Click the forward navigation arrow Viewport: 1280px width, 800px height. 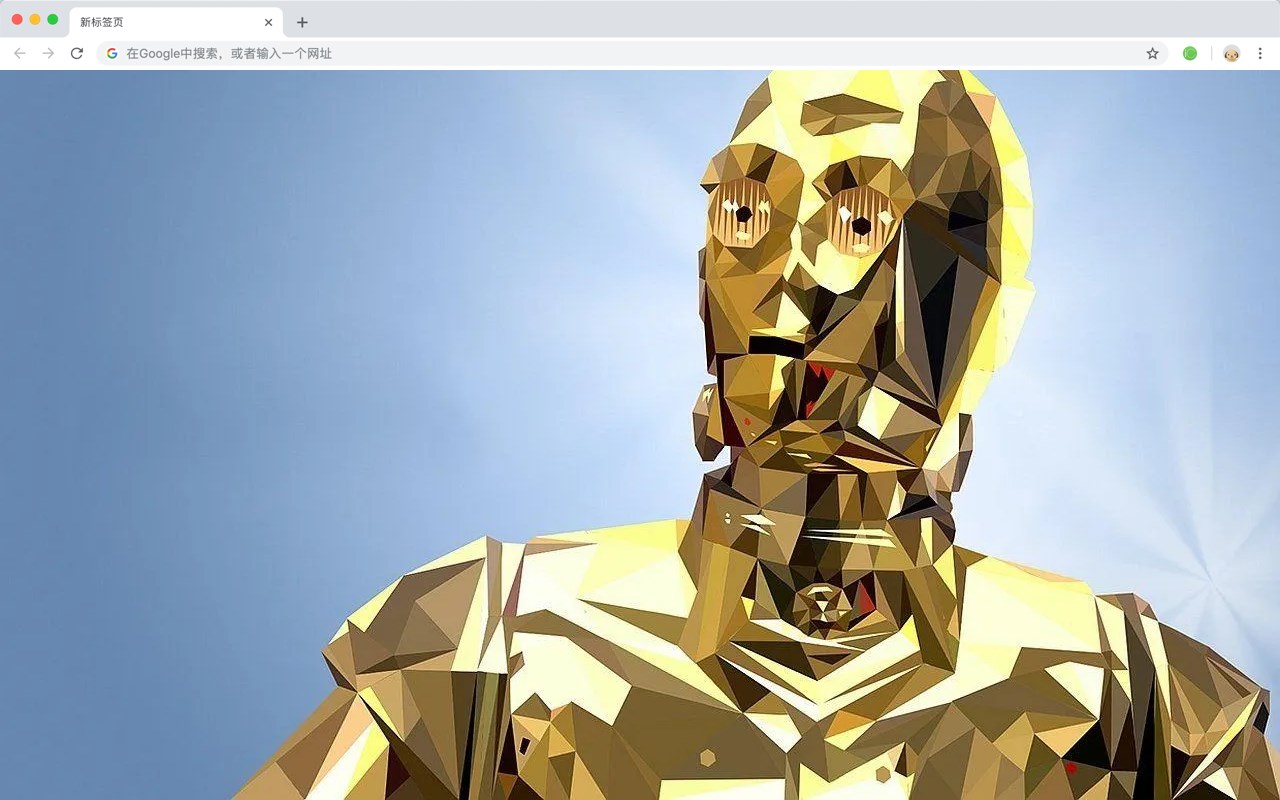click(x=48, y=53)
